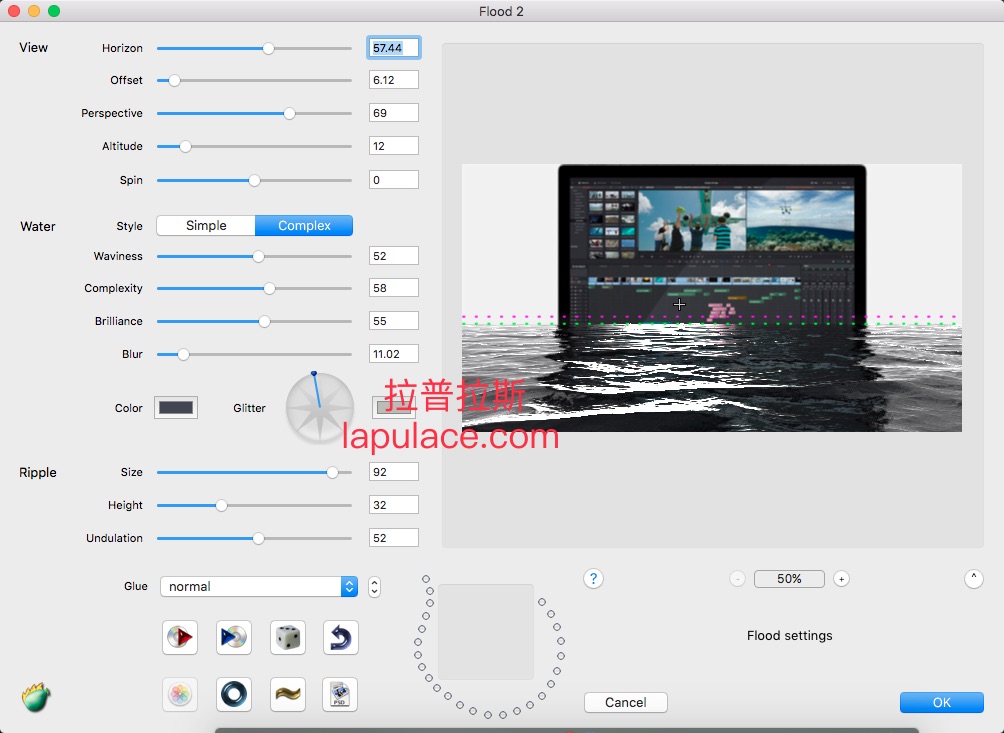Image resolution: width=1004 pixels, height=733 pixels.
Task: Click the PSD file icon
Action: point(340,694)
